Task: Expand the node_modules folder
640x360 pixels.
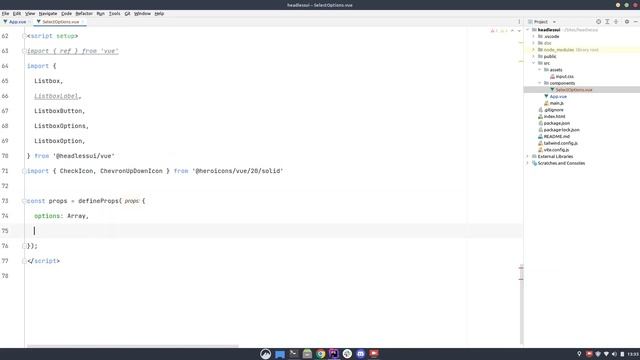Action: 533,50
